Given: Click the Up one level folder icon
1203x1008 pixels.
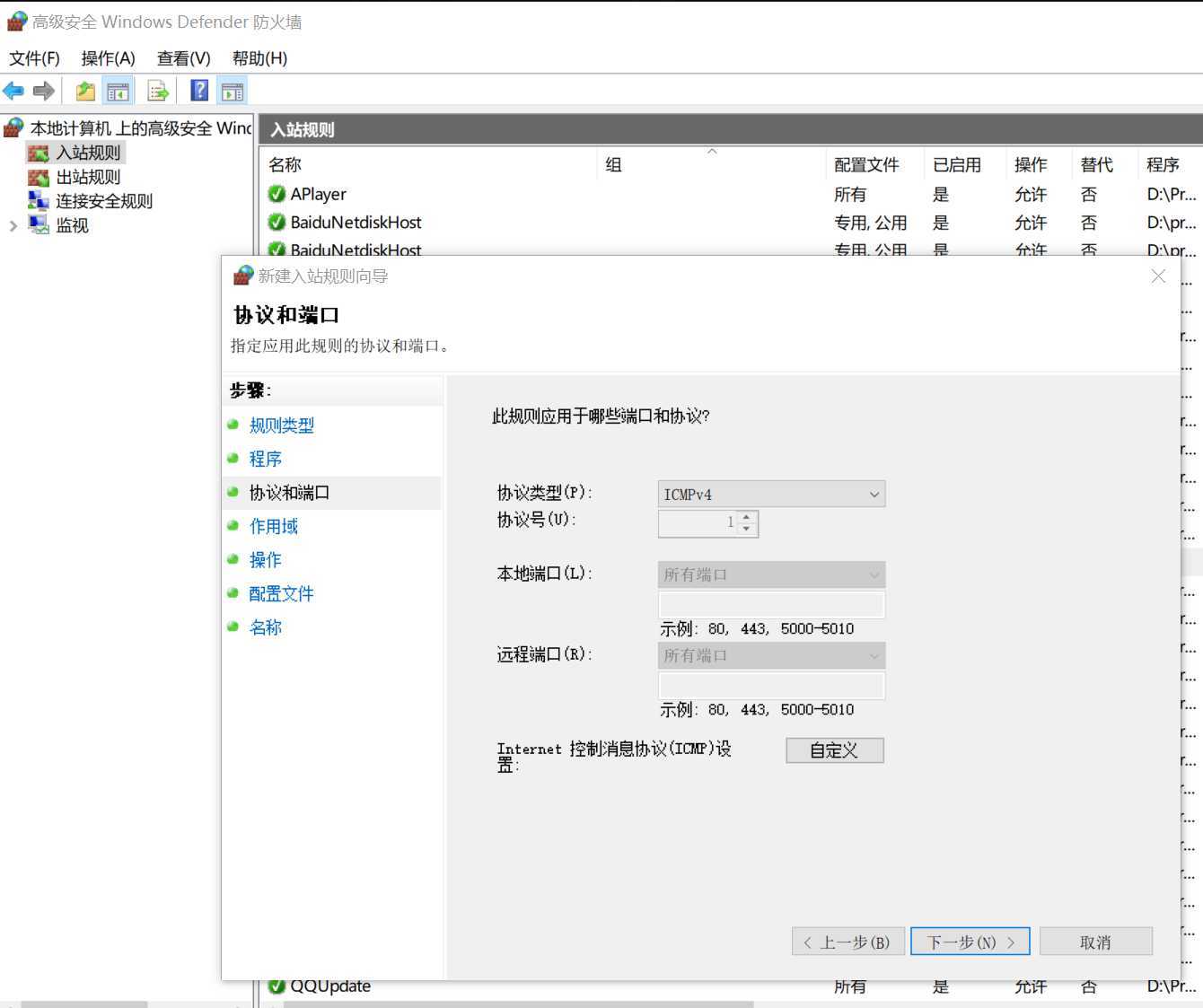Looking at the screenshot, I should (x=85, y=91).
